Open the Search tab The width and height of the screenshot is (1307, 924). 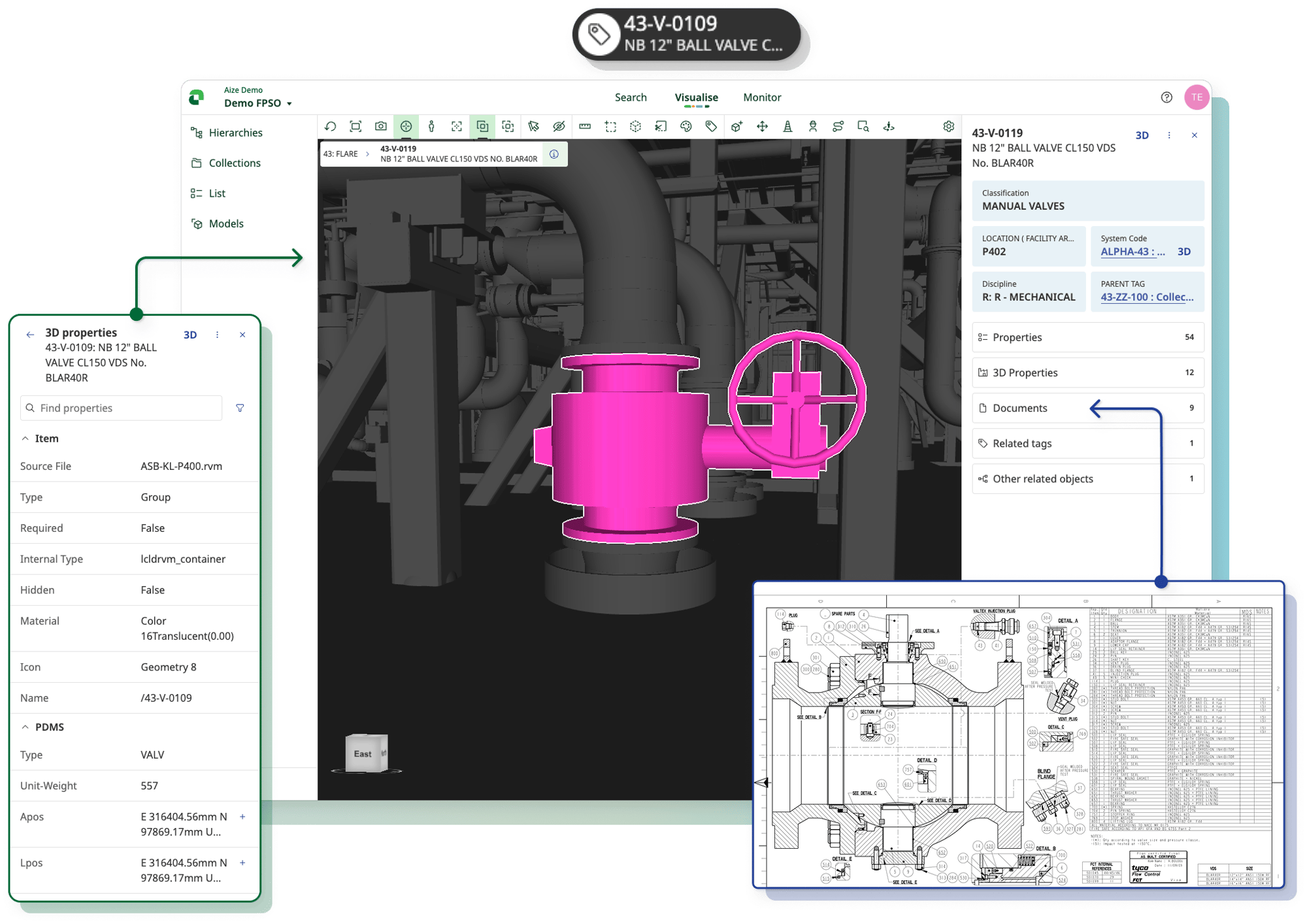631,97
